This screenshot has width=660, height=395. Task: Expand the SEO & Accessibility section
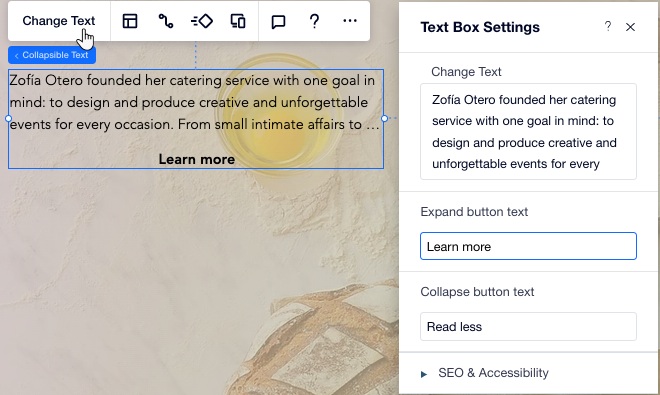485,373
